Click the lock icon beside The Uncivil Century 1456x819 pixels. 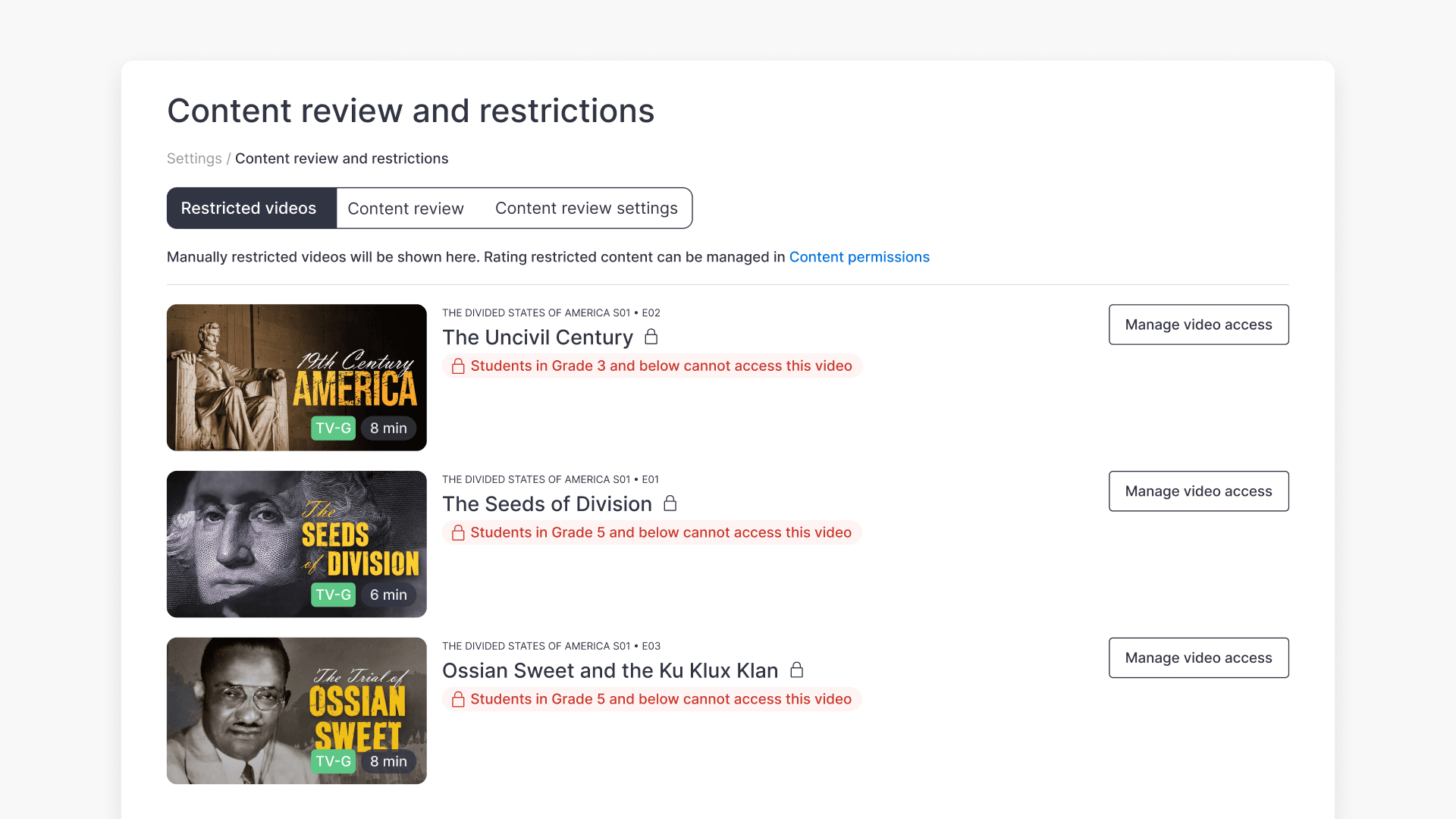[x=651, y=337]
